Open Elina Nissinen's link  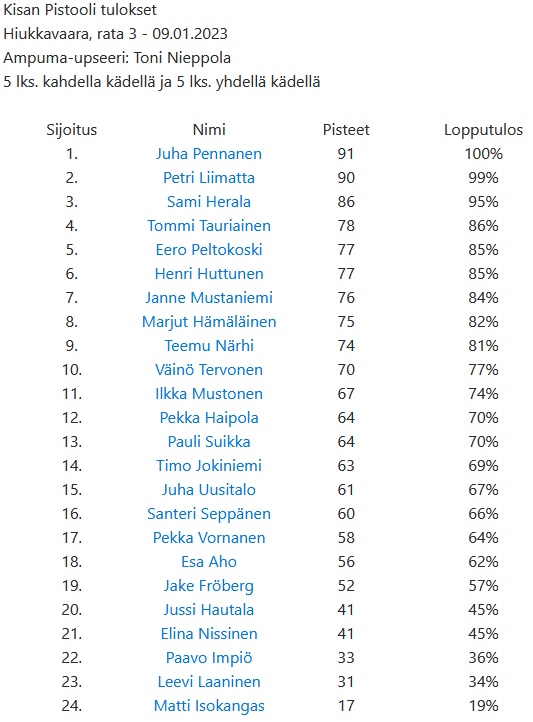click(x=209, y=634)
